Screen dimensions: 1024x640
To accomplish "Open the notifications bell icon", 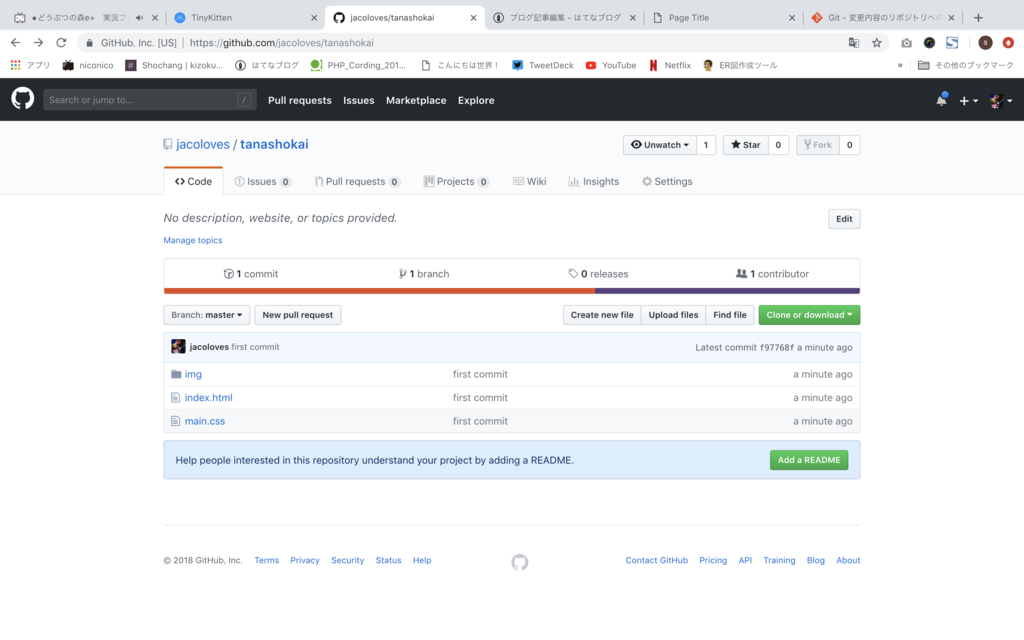I will (x=941, y=100).
